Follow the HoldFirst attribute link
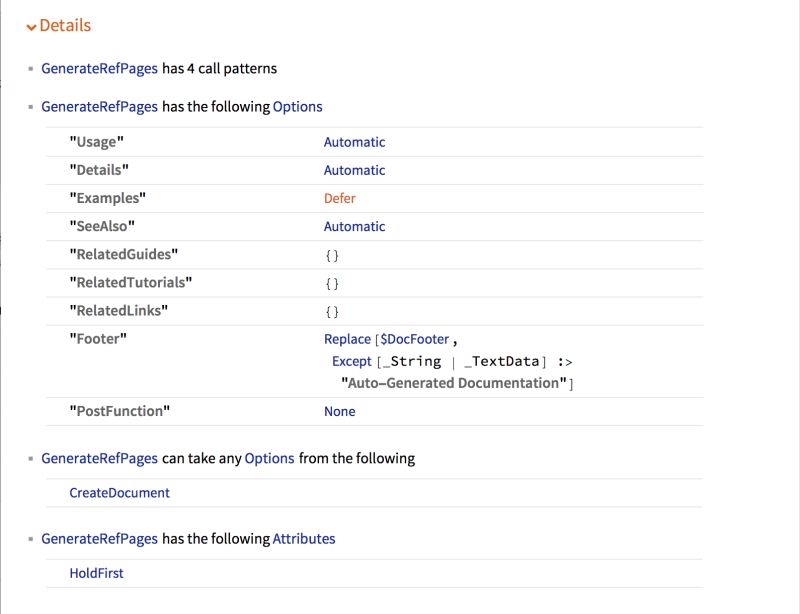800x614 pixels. tap(97, 572)
